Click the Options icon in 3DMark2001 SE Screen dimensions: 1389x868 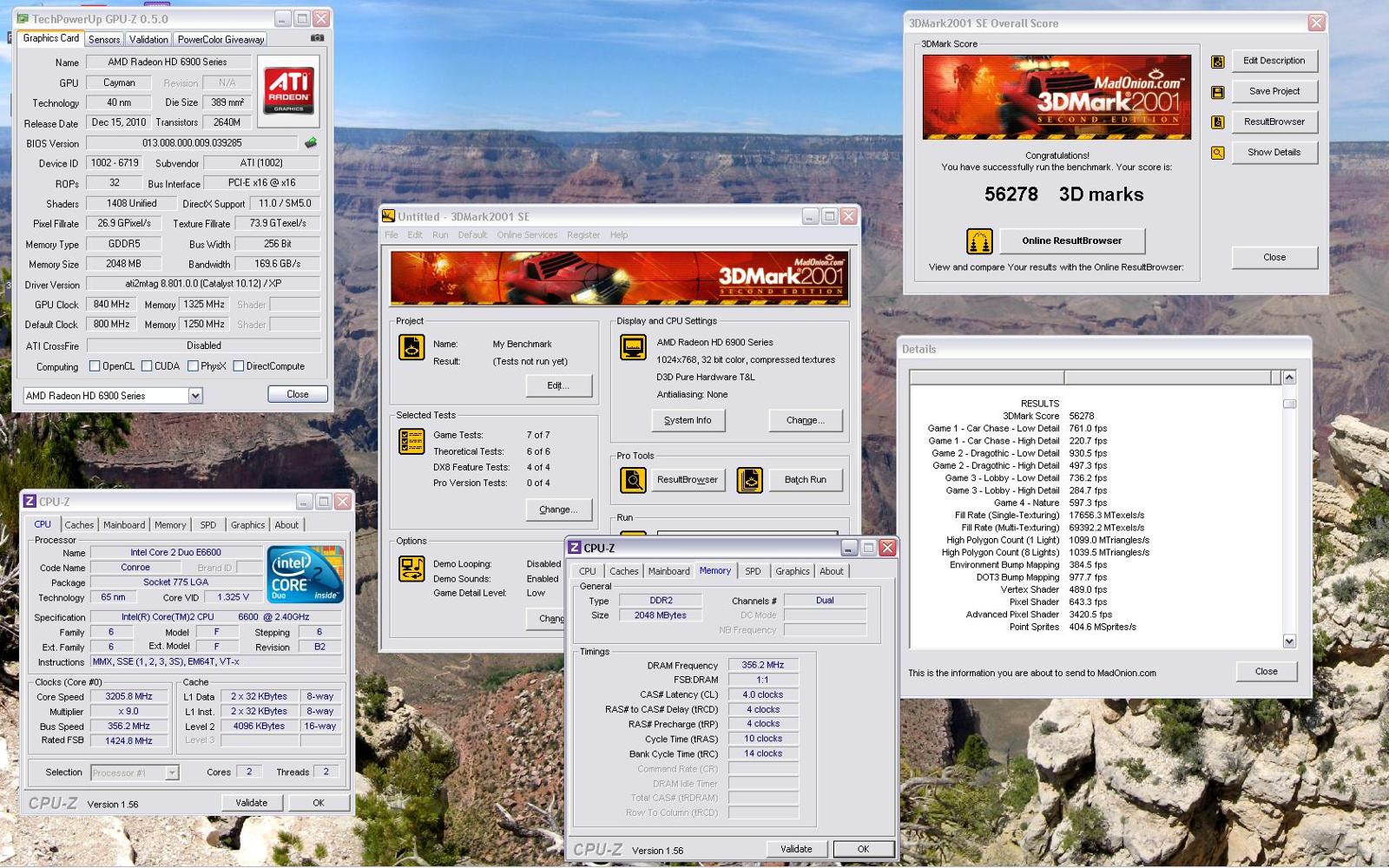(x=411, y=569)
